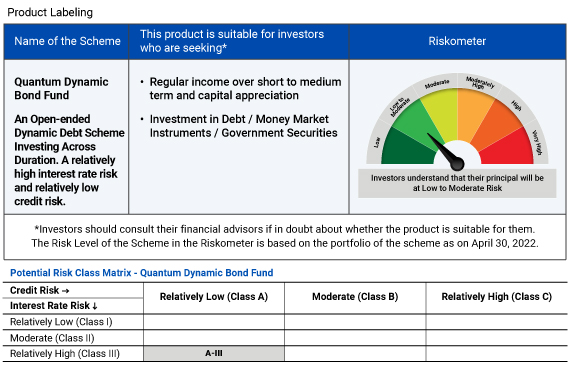Click the Riskometer column header

tap(457, 41)
